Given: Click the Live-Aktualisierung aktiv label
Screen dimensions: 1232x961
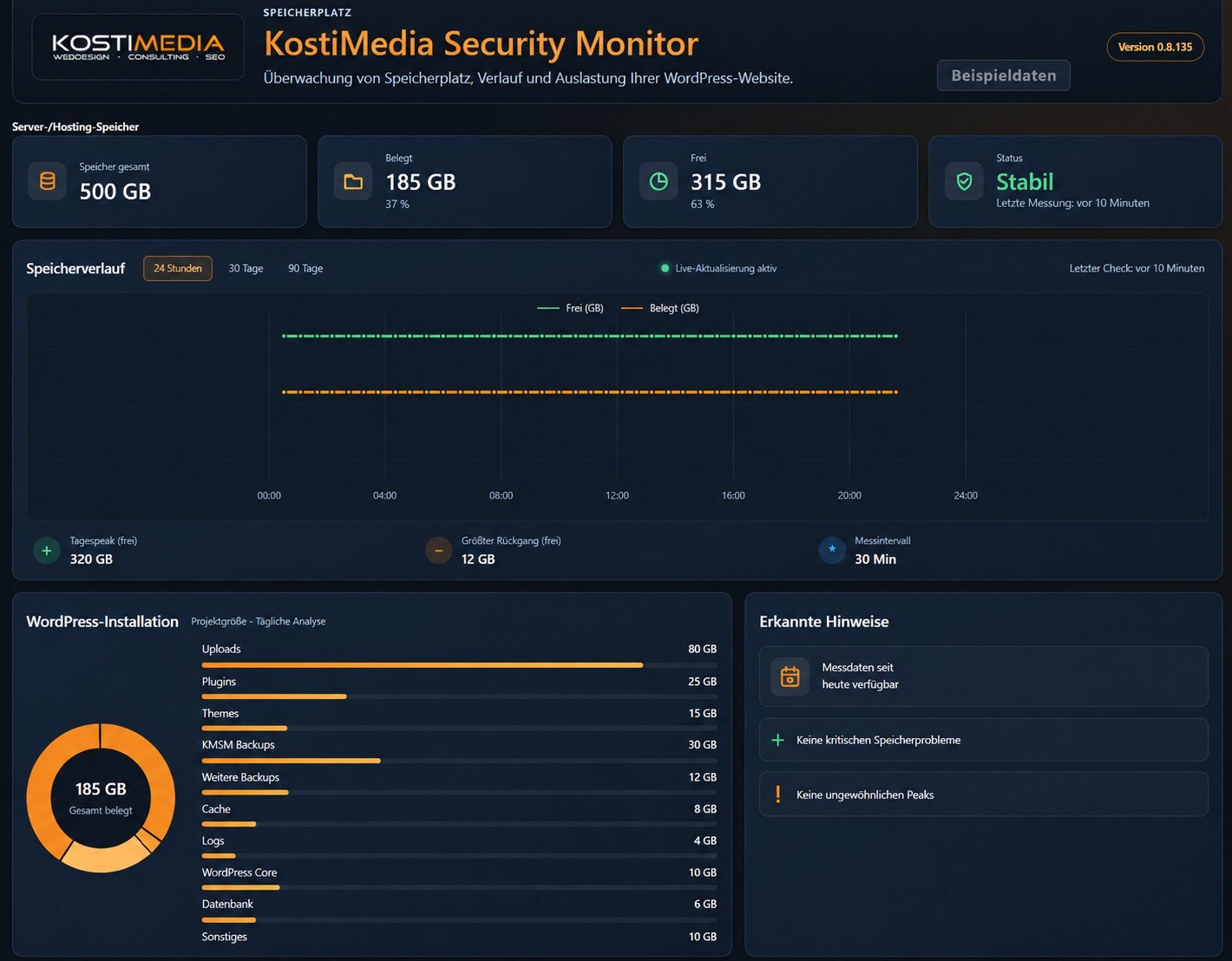Looking at the screenshot, I should 726,268.
